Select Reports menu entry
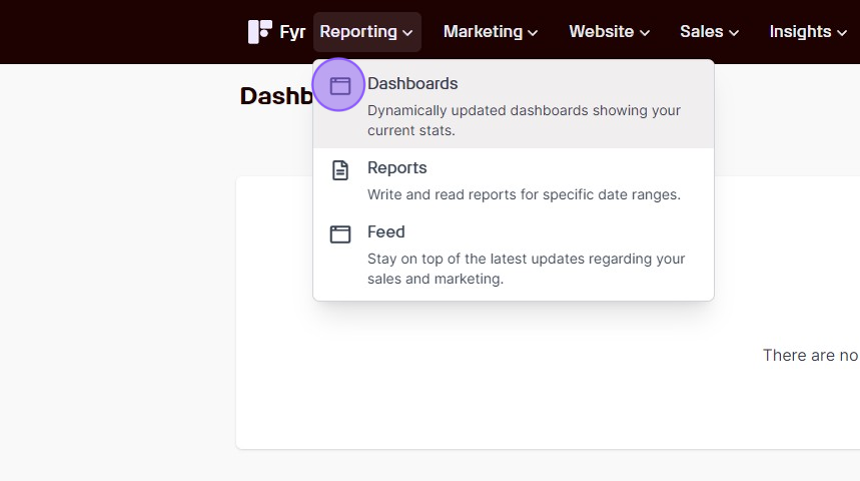 (513, 180)
